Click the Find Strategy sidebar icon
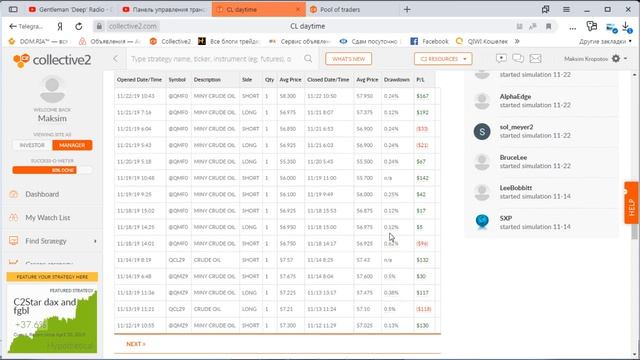 (13, 241)
